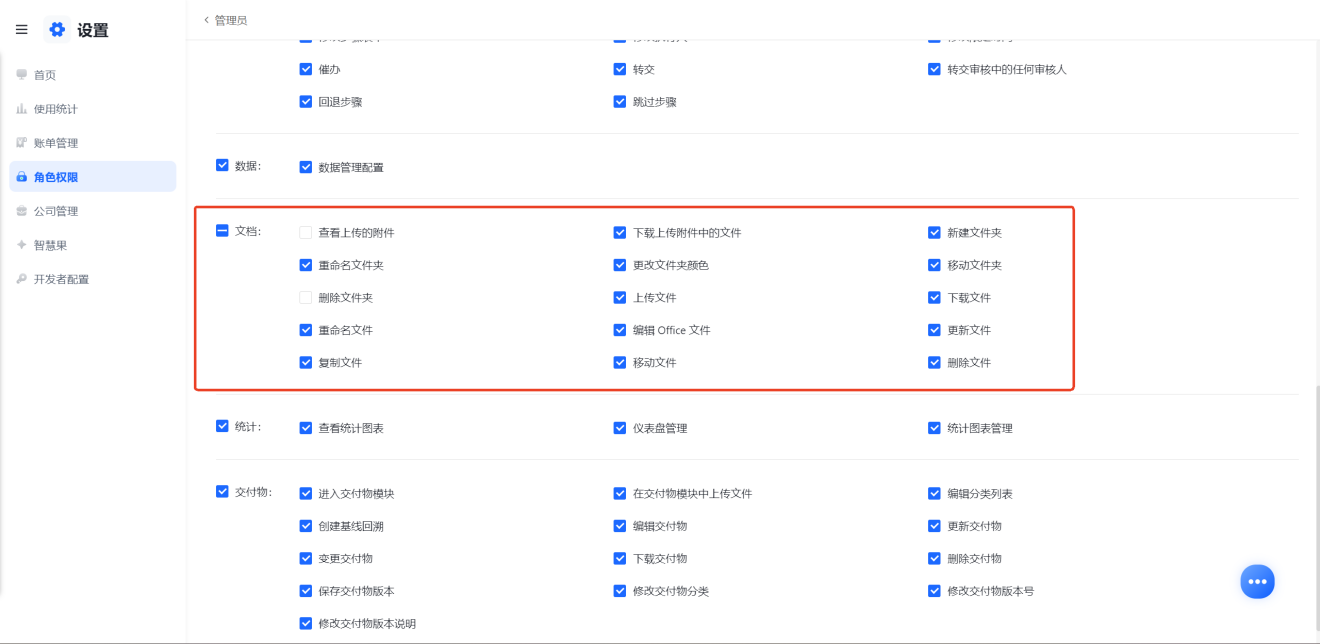Enable the 查看上传的附件 checkbox

306,233
